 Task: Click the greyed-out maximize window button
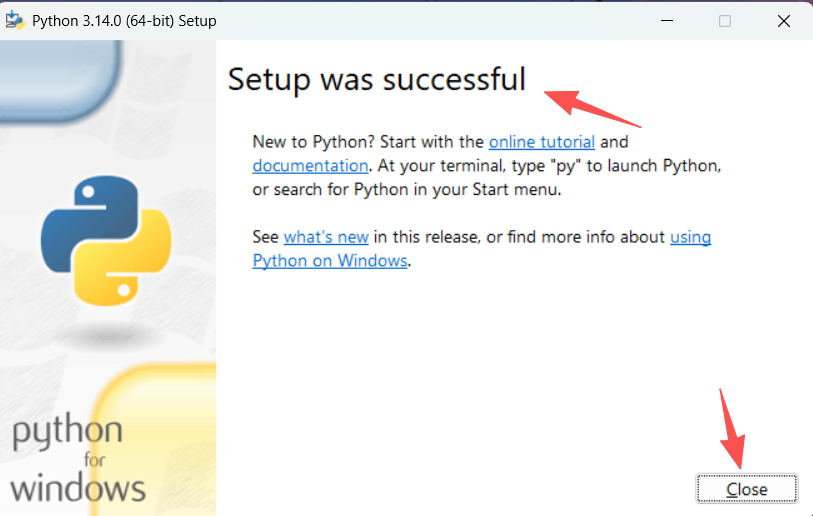[x=725, y=20]
